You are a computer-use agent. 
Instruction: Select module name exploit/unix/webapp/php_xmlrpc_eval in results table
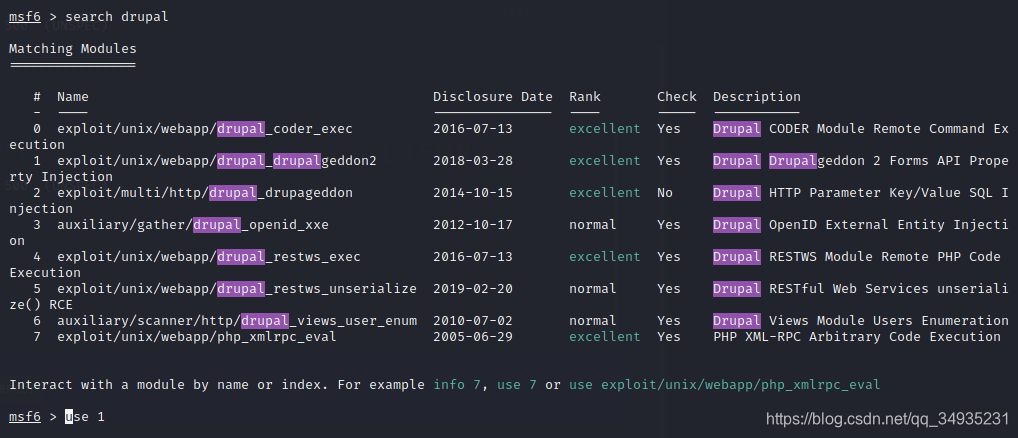[197, 337]
